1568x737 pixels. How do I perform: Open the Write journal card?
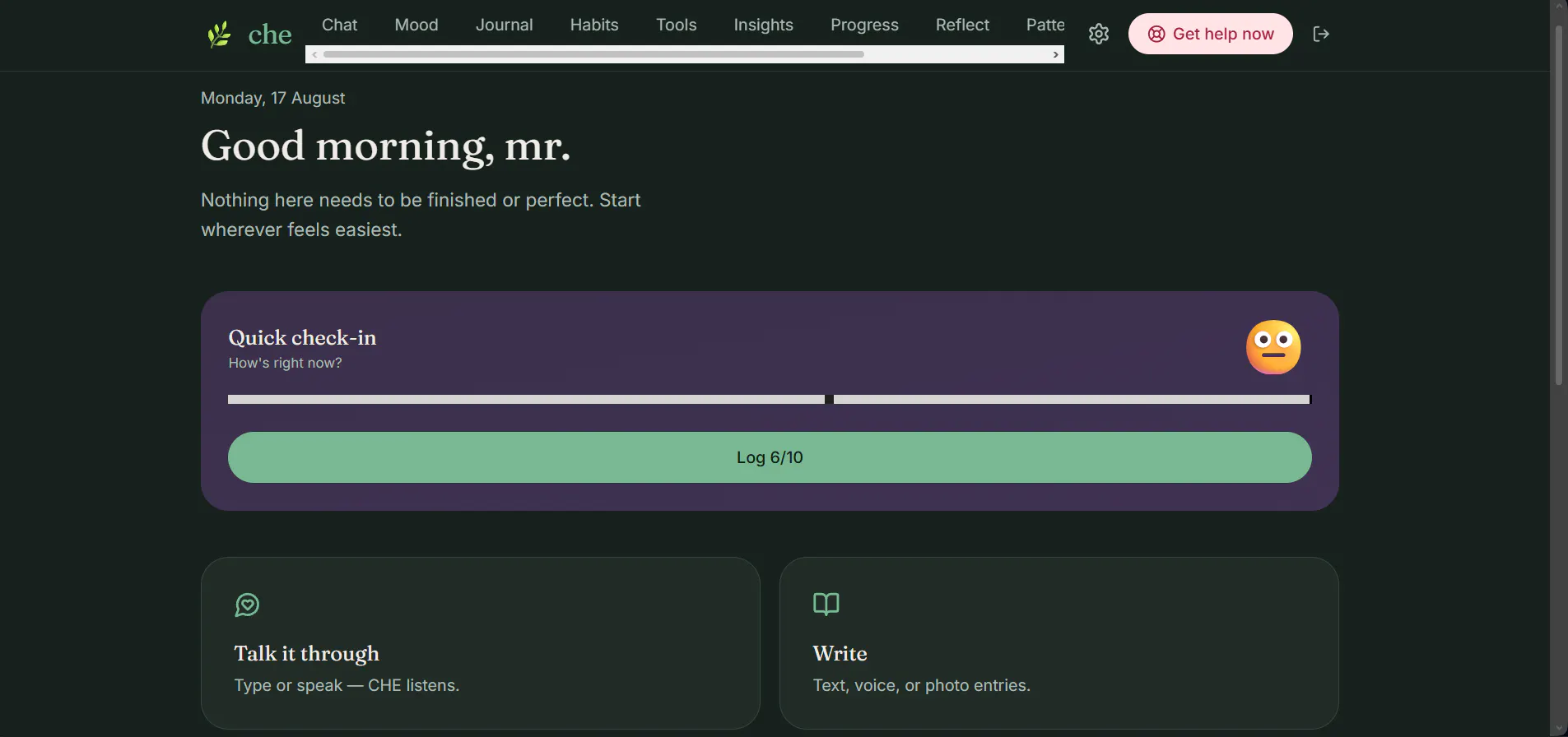[1059, 643]
